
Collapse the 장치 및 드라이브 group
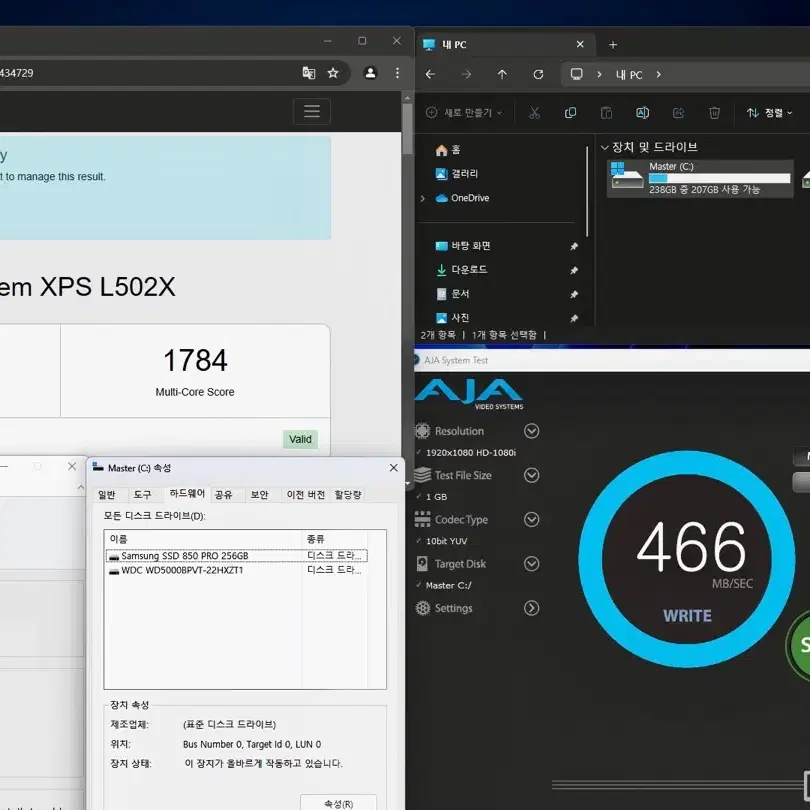(604, 148)
